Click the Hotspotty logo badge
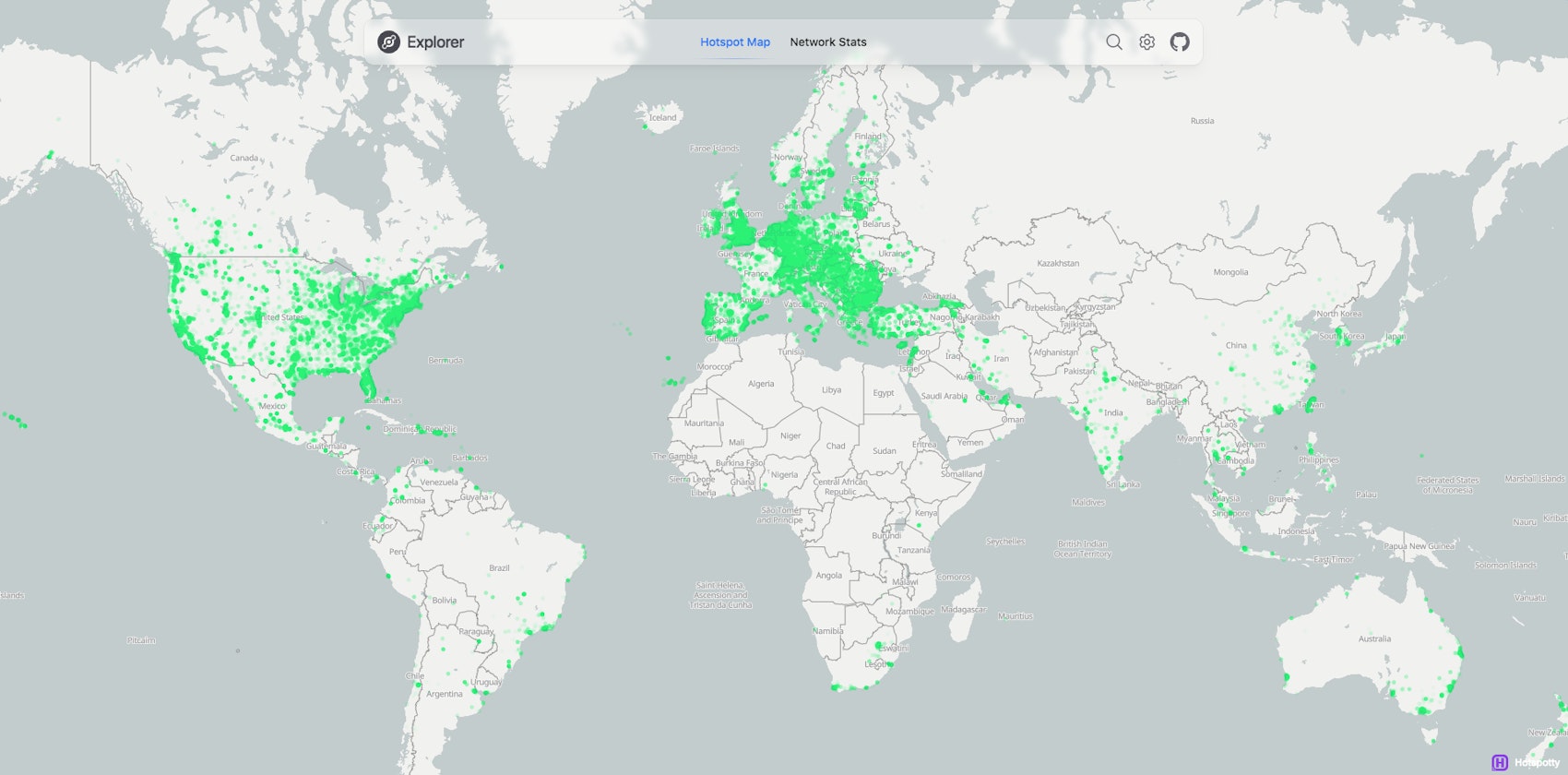This screenshot has height=775, width=1568. 1525,762
